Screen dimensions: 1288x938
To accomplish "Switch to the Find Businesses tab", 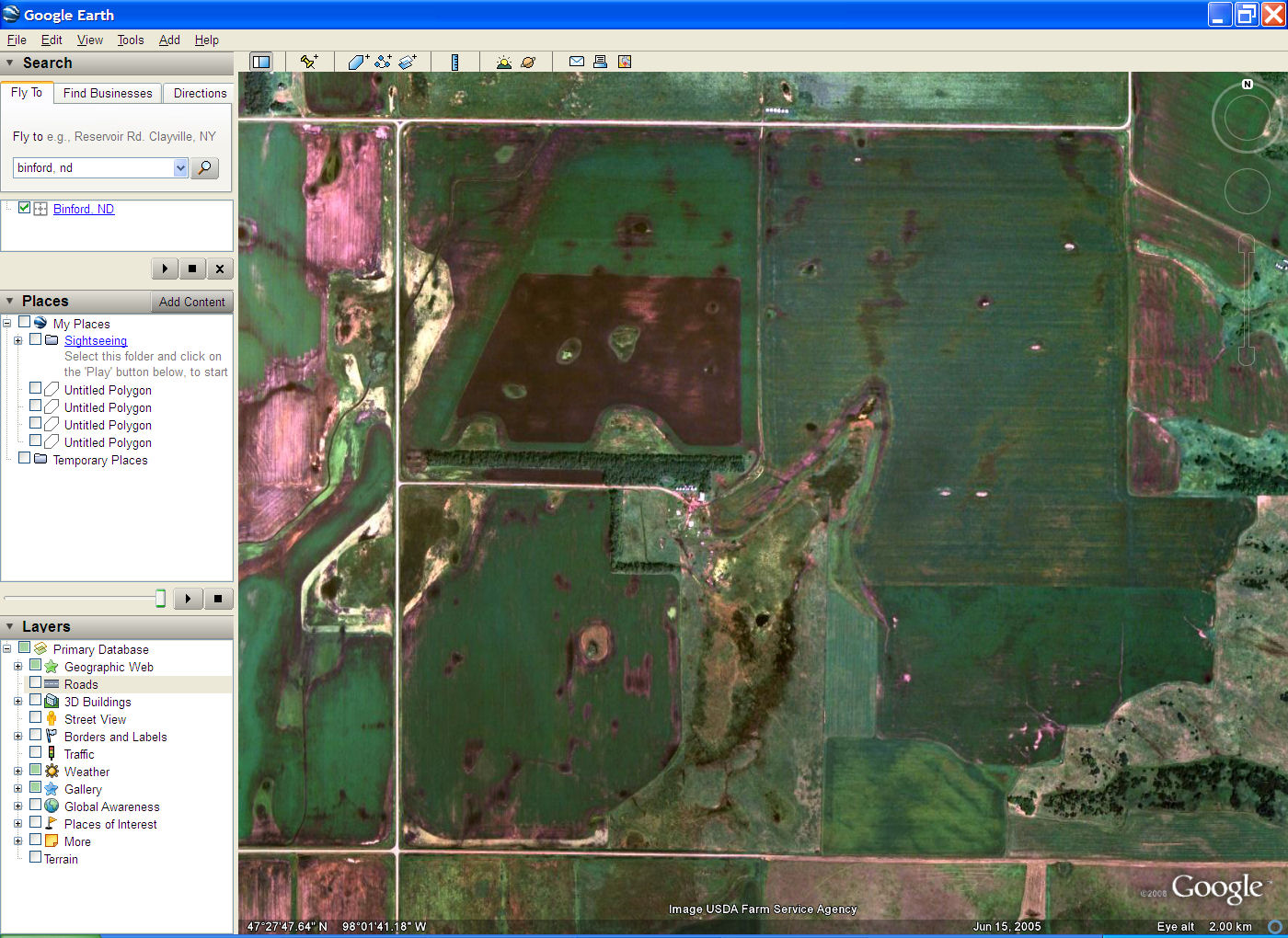I will point(108,93).
